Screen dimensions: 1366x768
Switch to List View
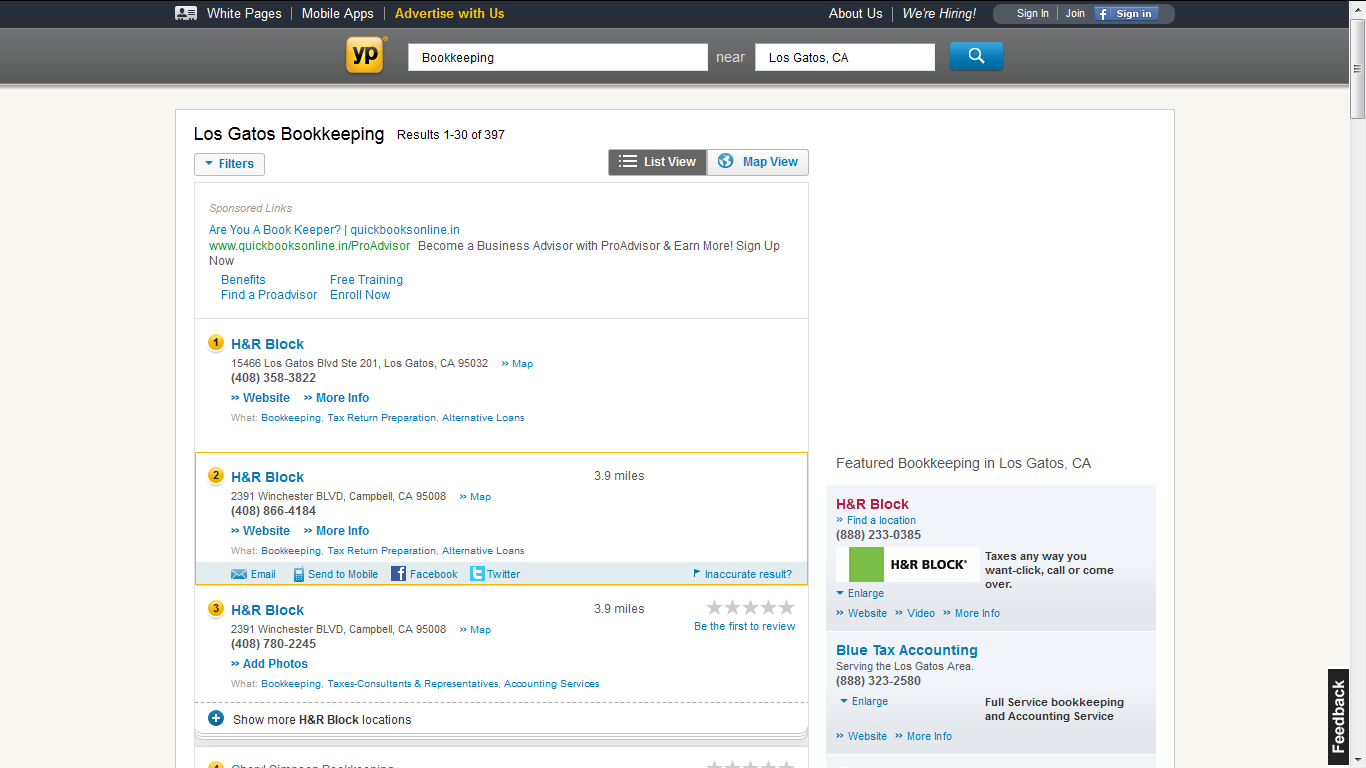657,162
